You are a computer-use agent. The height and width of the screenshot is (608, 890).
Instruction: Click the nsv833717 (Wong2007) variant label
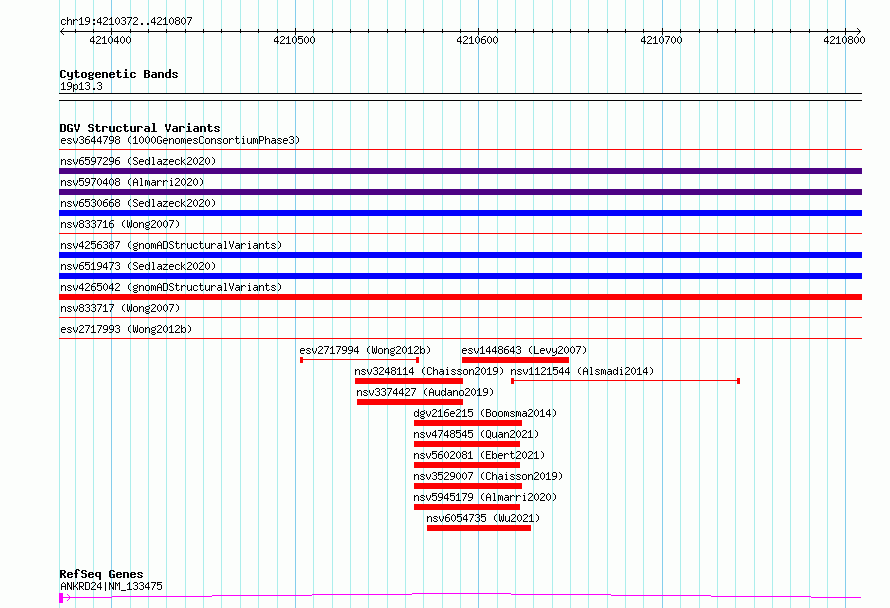pos(120,308)
